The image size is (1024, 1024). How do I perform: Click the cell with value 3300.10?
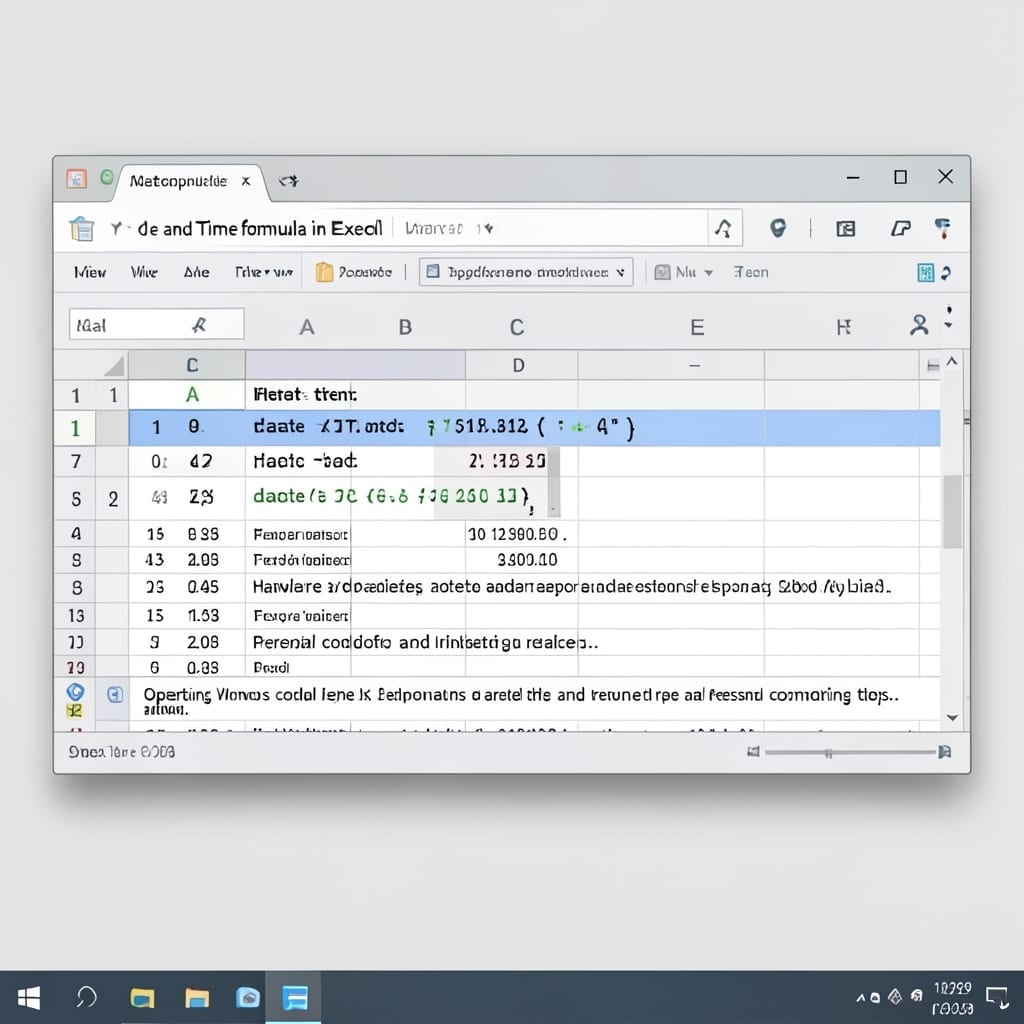[x=528, y=560]
